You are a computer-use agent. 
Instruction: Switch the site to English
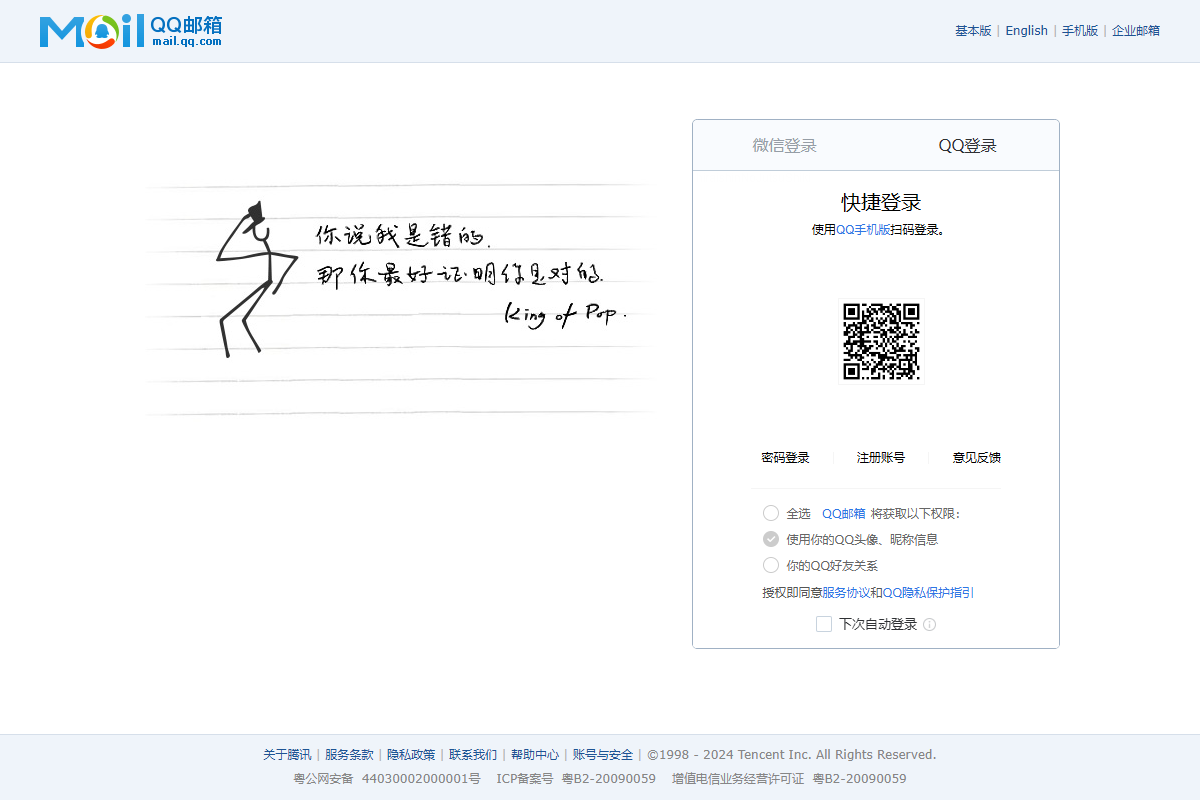click(x=1026, y=30)
